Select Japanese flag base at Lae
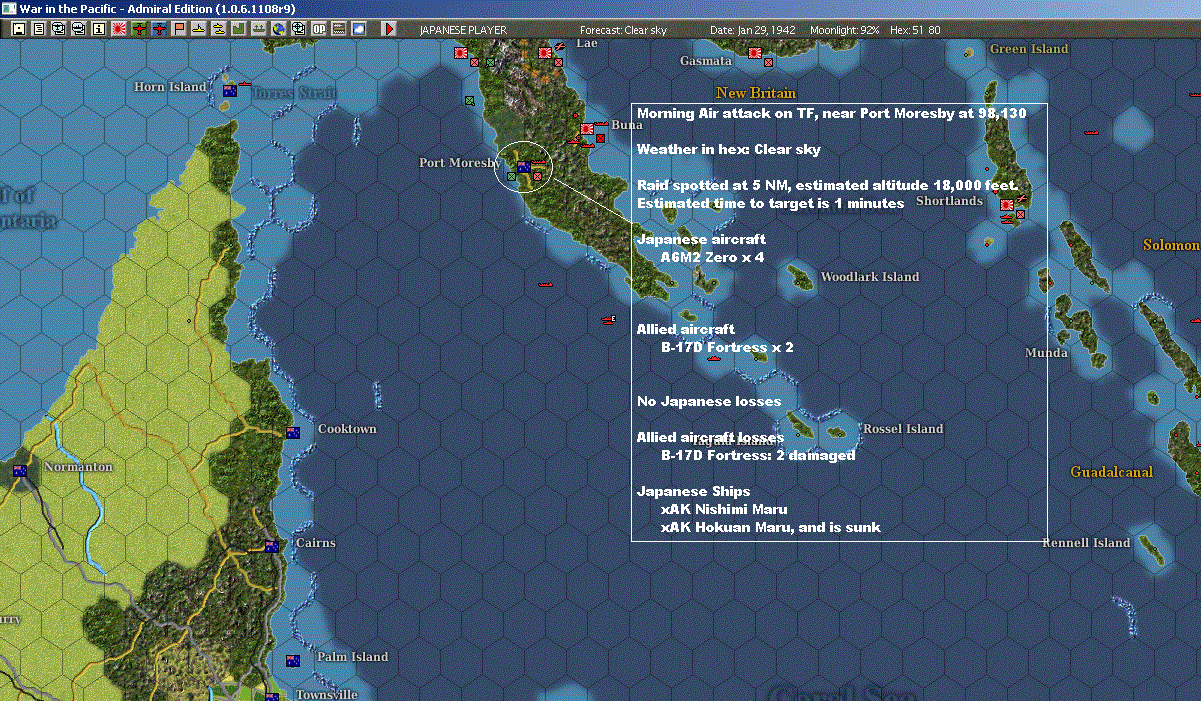Viewport: 1201px width, 701px height. [x=545, y=52]
